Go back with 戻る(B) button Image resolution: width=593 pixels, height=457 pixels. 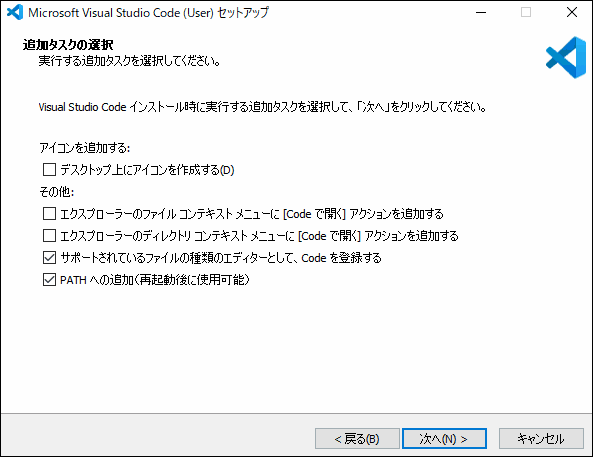(357, 439)
